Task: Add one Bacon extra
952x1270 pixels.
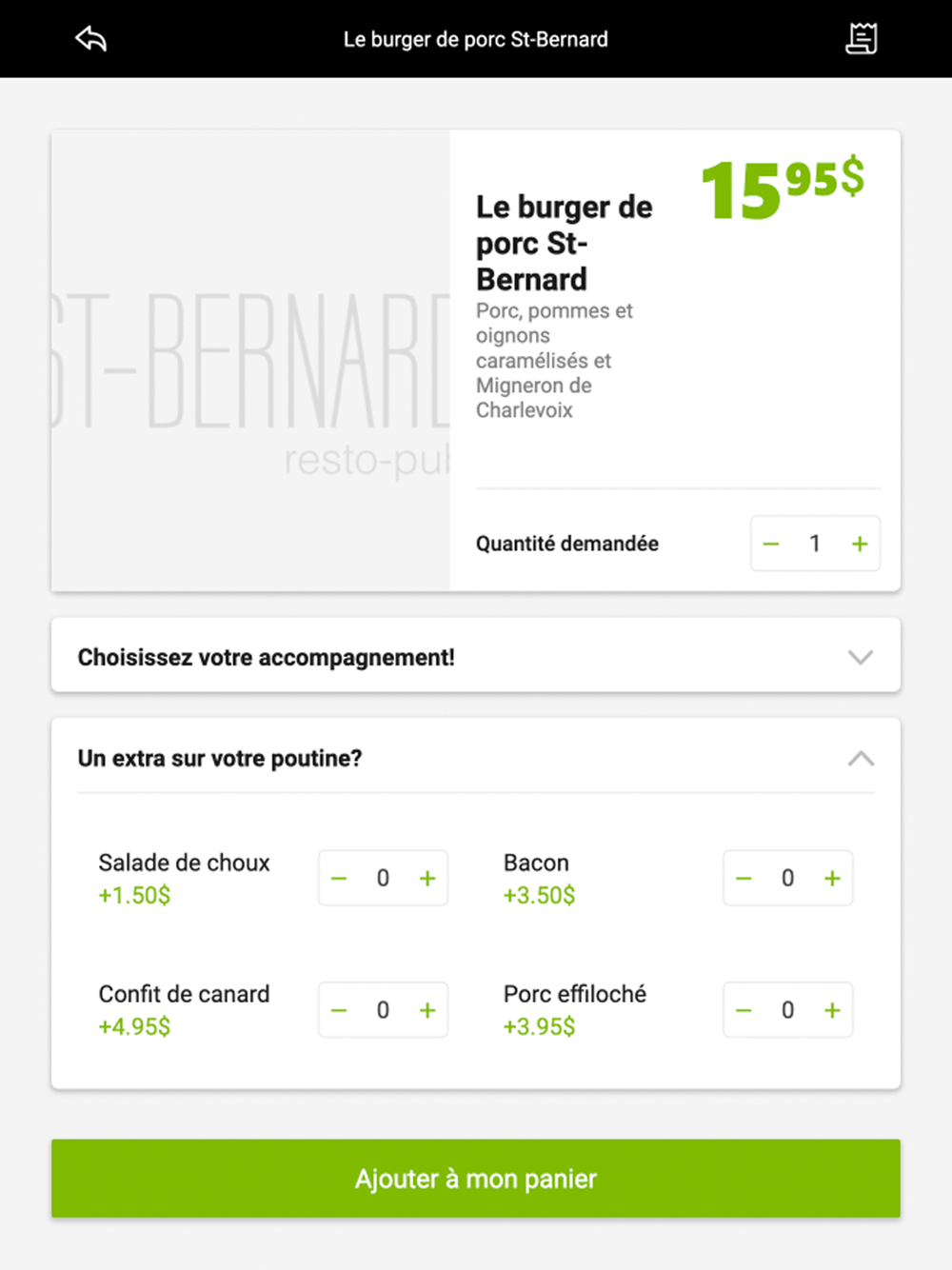Action: [832, 878]
